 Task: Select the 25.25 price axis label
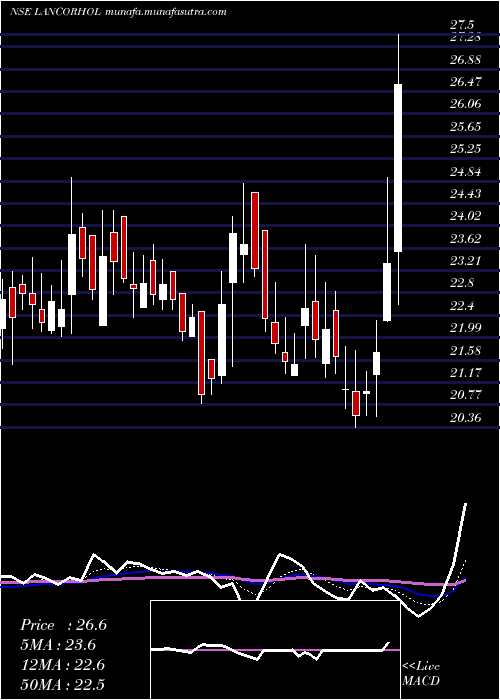coord(465,149)
